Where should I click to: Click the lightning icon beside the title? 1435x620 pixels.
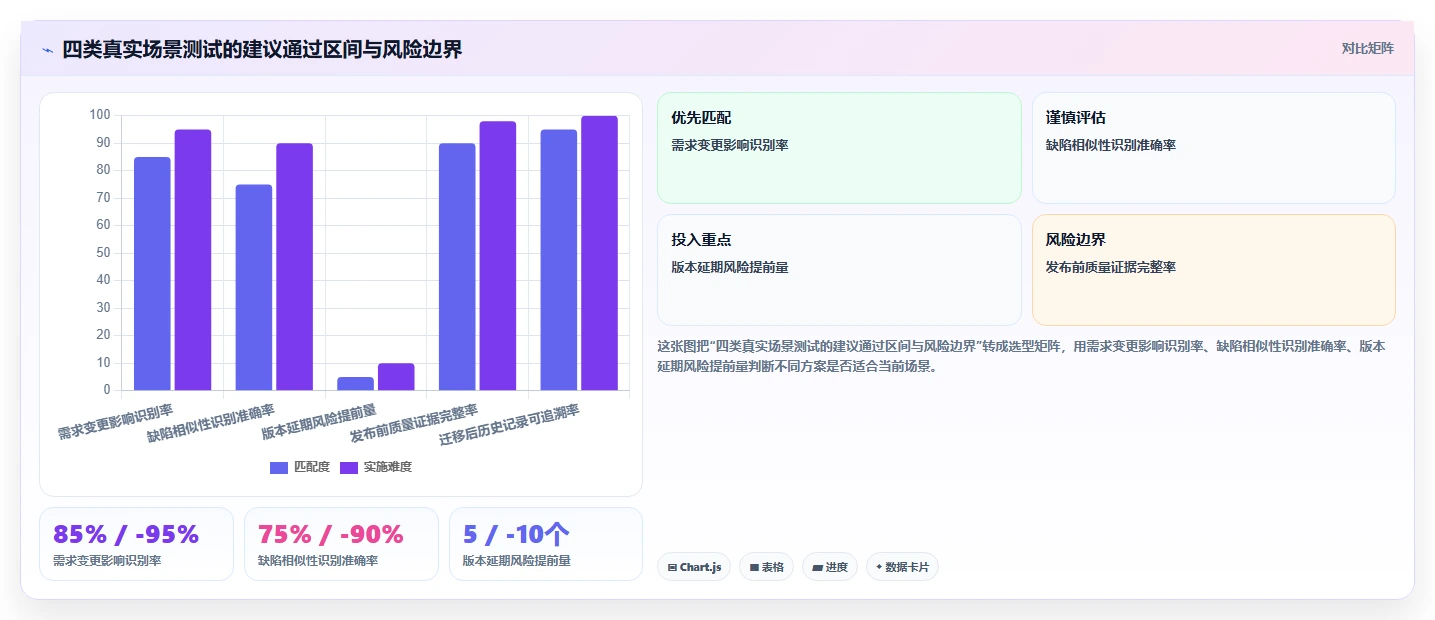pos(47,50)
